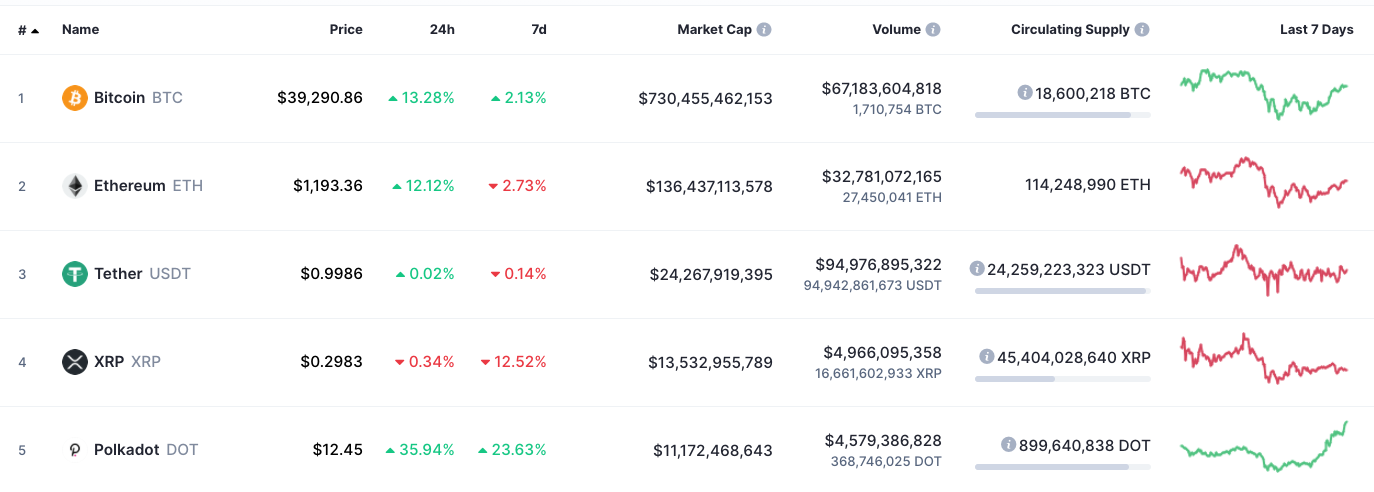The width and height of the screenshot is (1374, 492).
Task: Sort the table by 7d change
Action: [x=539, y=30]
